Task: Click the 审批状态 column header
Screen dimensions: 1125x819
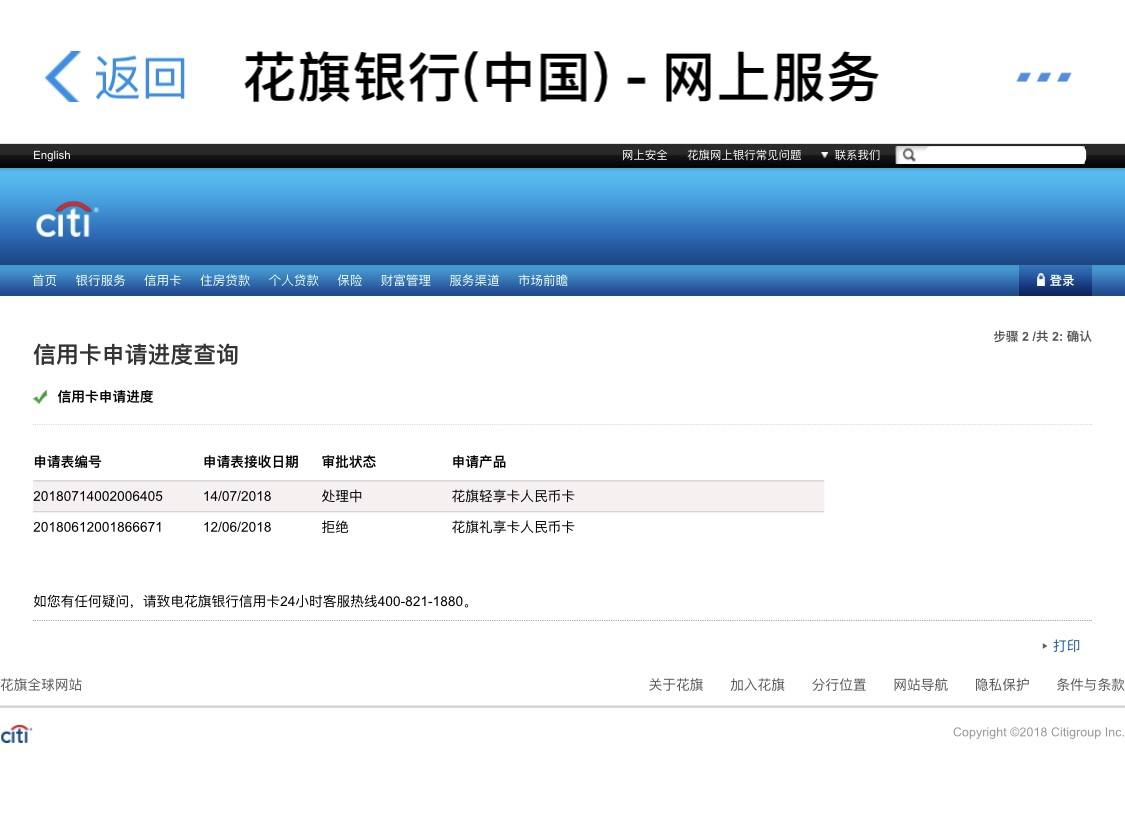Action: point(349,462)
